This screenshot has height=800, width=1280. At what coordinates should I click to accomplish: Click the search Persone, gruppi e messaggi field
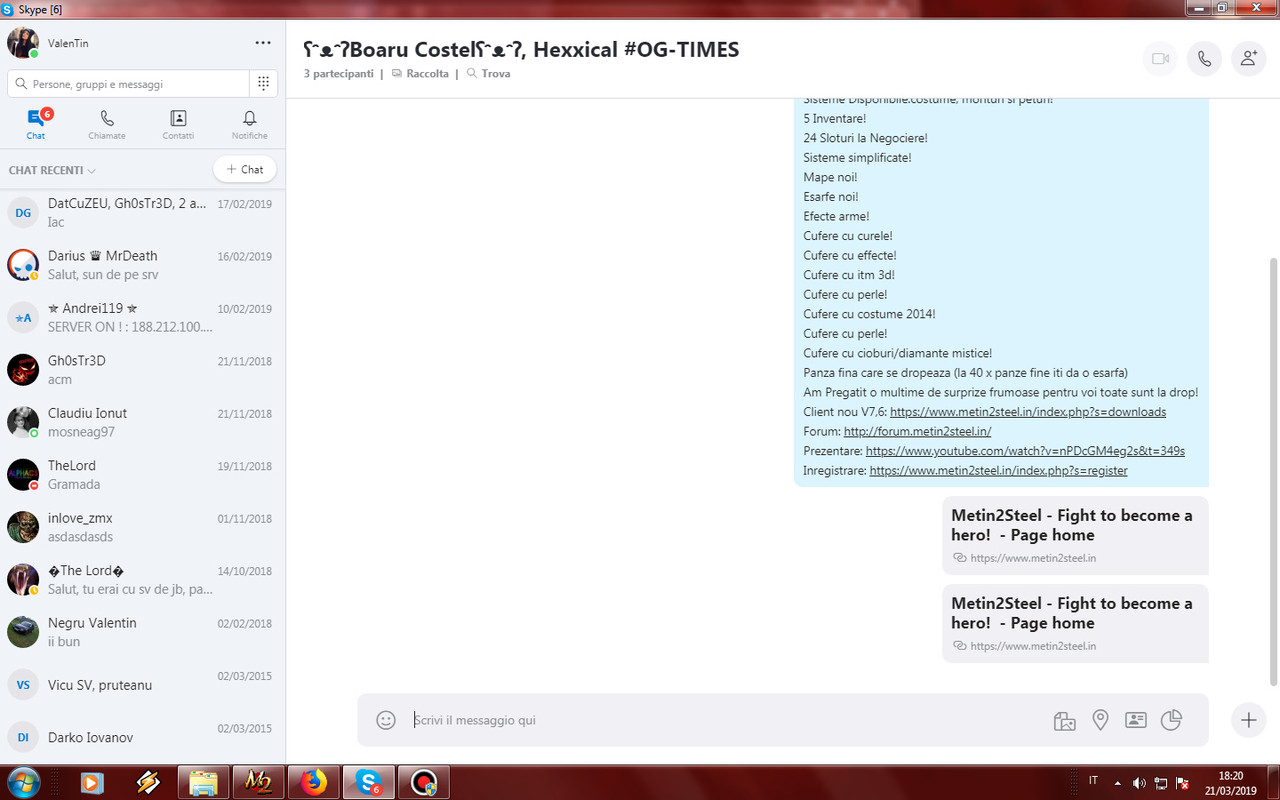(128, 84)
